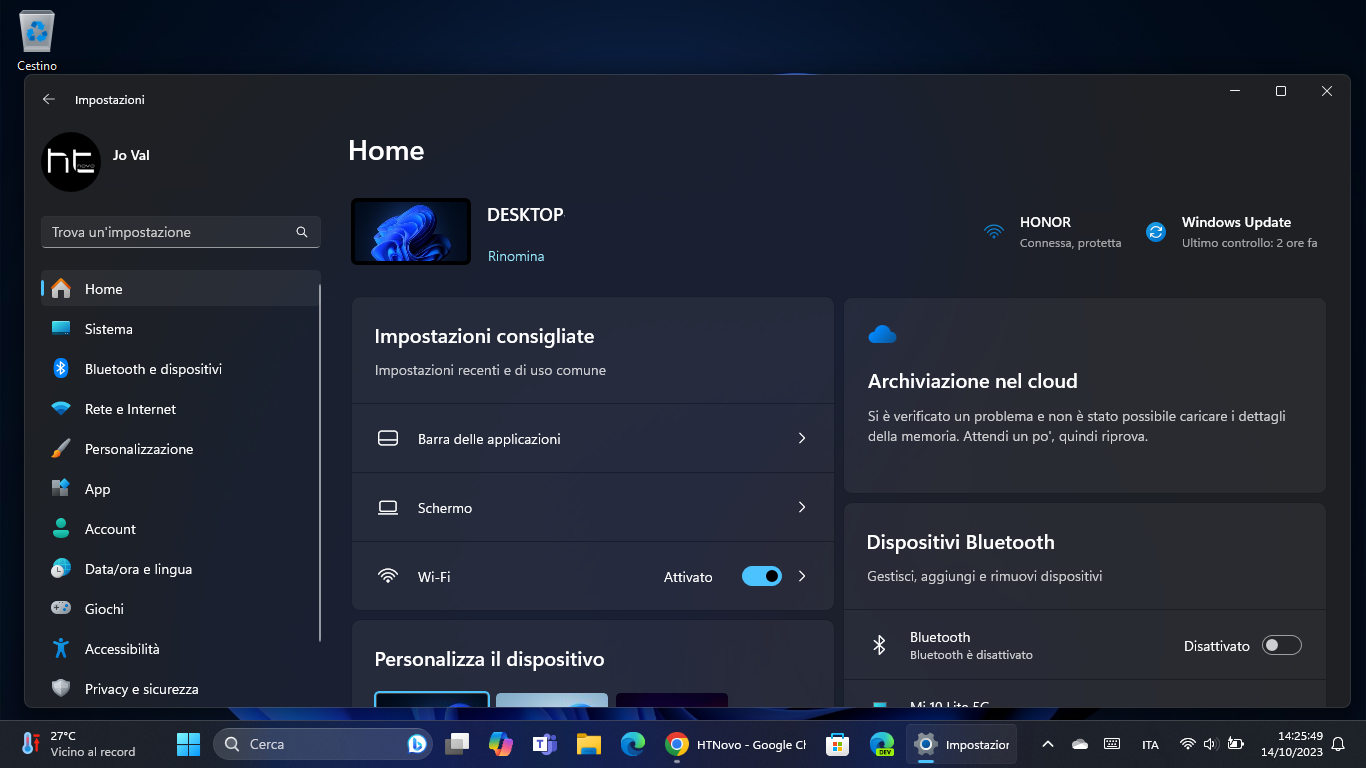Enable the Bluetooth toggle

click(x=1282, y=645)
